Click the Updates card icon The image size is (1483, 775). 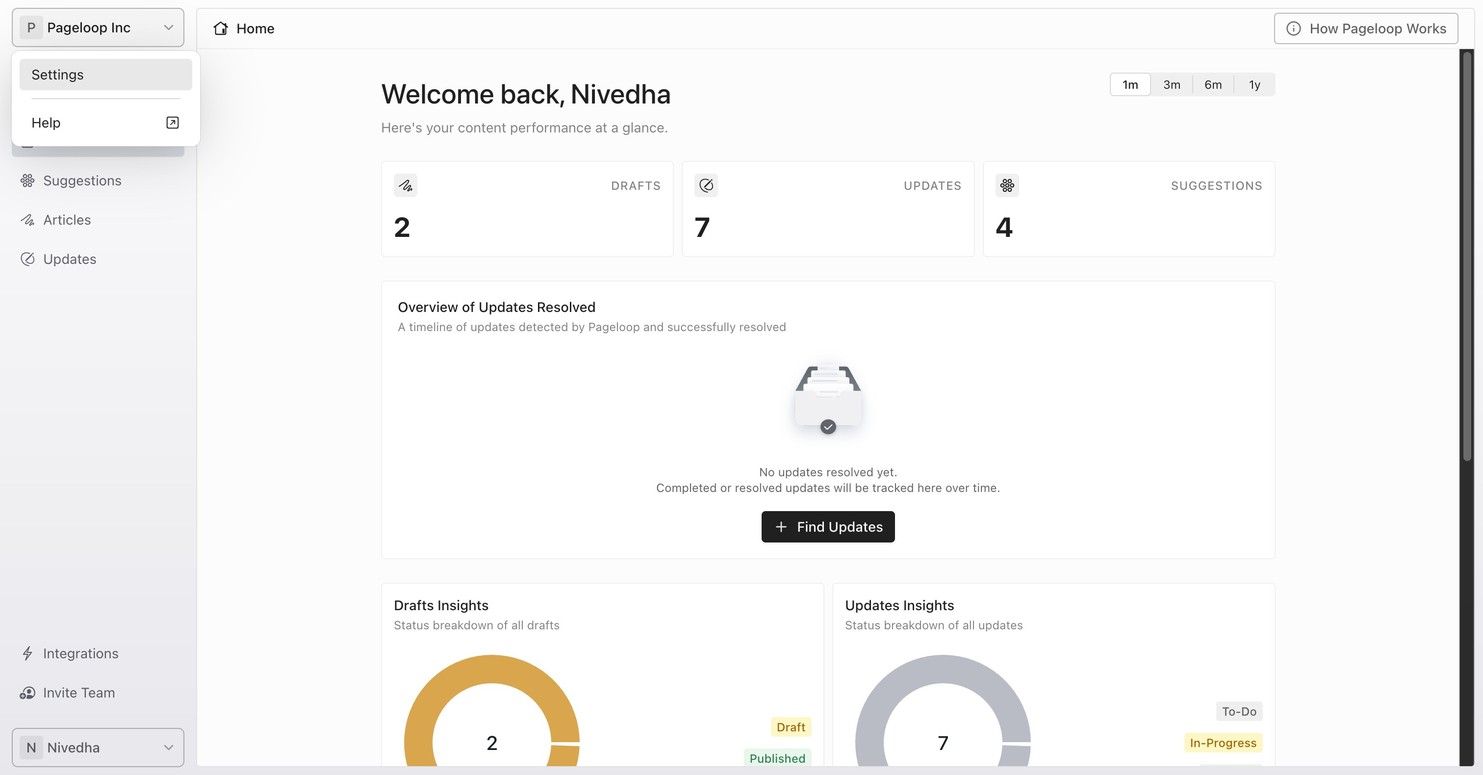706,185
